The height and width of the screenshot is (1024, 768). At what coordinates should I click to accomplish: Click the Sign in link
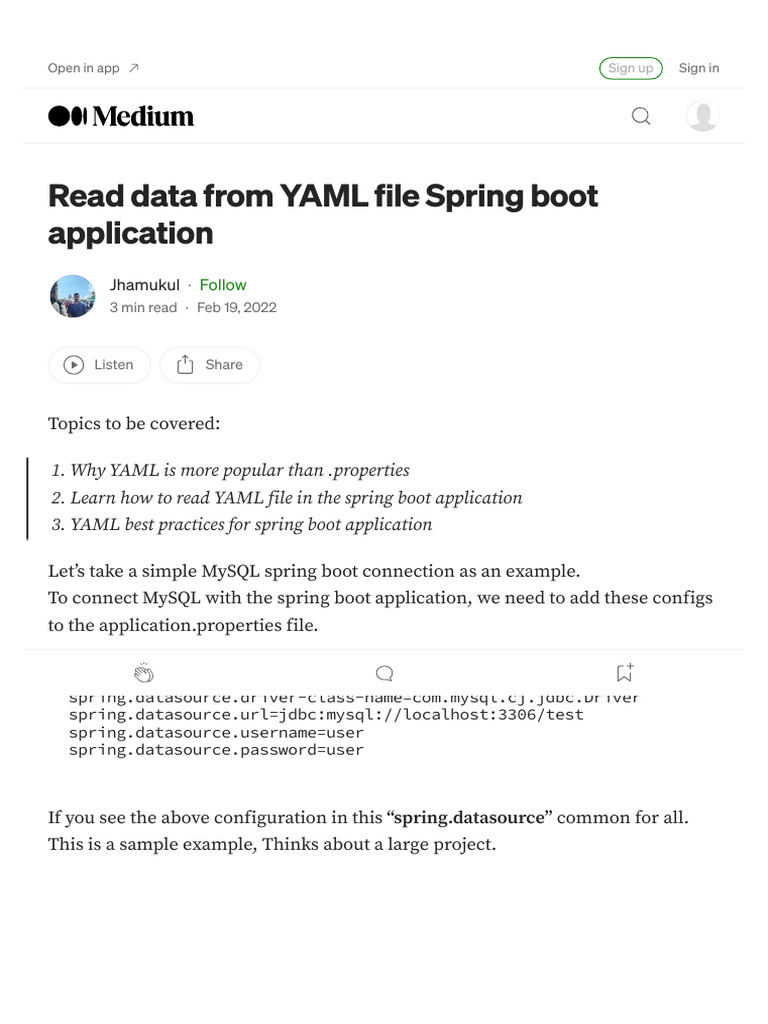[698, 68]
